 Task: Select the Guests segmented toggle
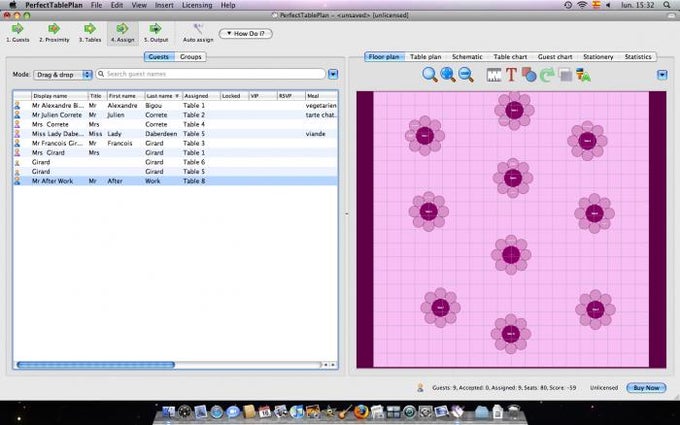(158, 57)
